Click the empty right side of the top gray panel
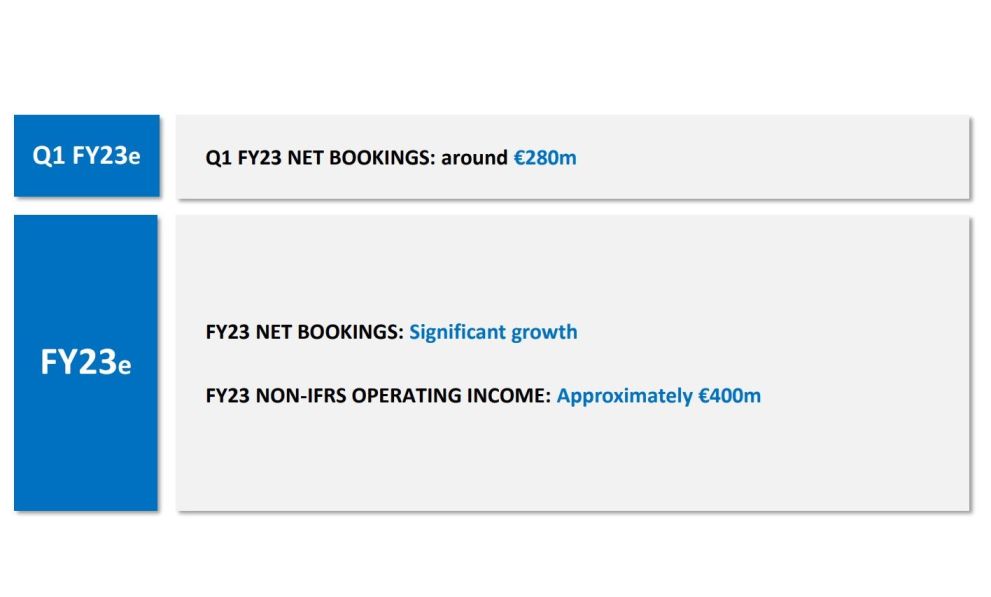This screenshot has width=991, height=597. click(x=800, y=157)
